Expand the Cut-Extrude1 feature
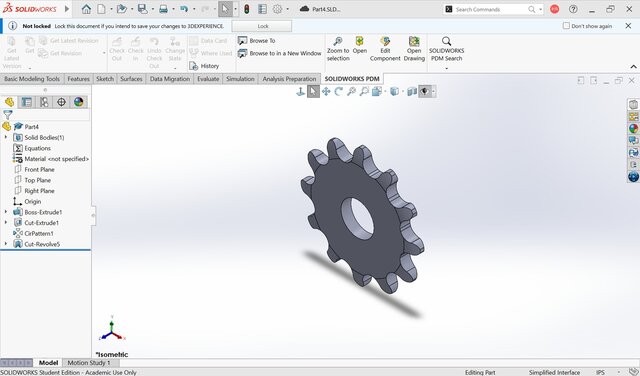This screenshot has height=376, width=640. point(6,222)
